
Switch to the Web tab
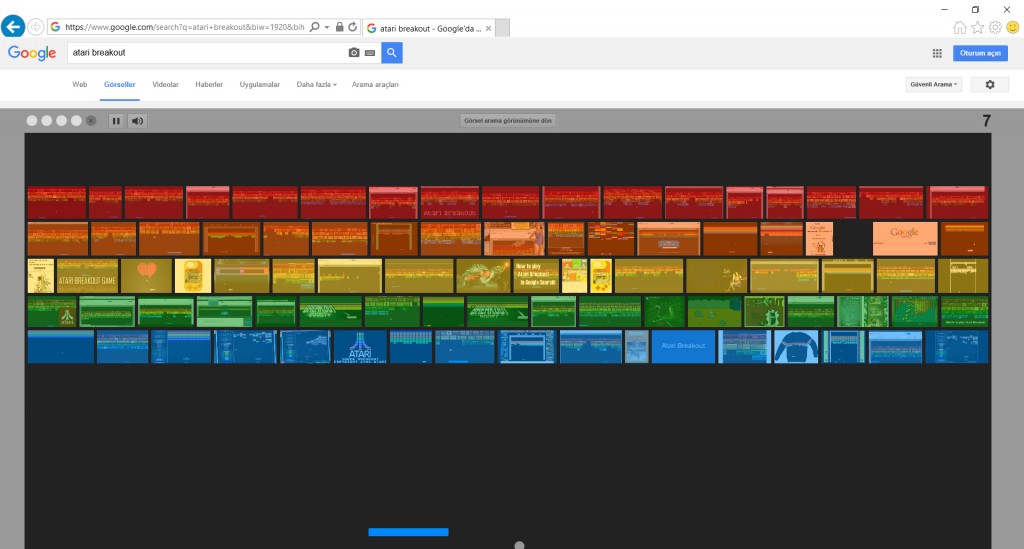pos(80,84)
